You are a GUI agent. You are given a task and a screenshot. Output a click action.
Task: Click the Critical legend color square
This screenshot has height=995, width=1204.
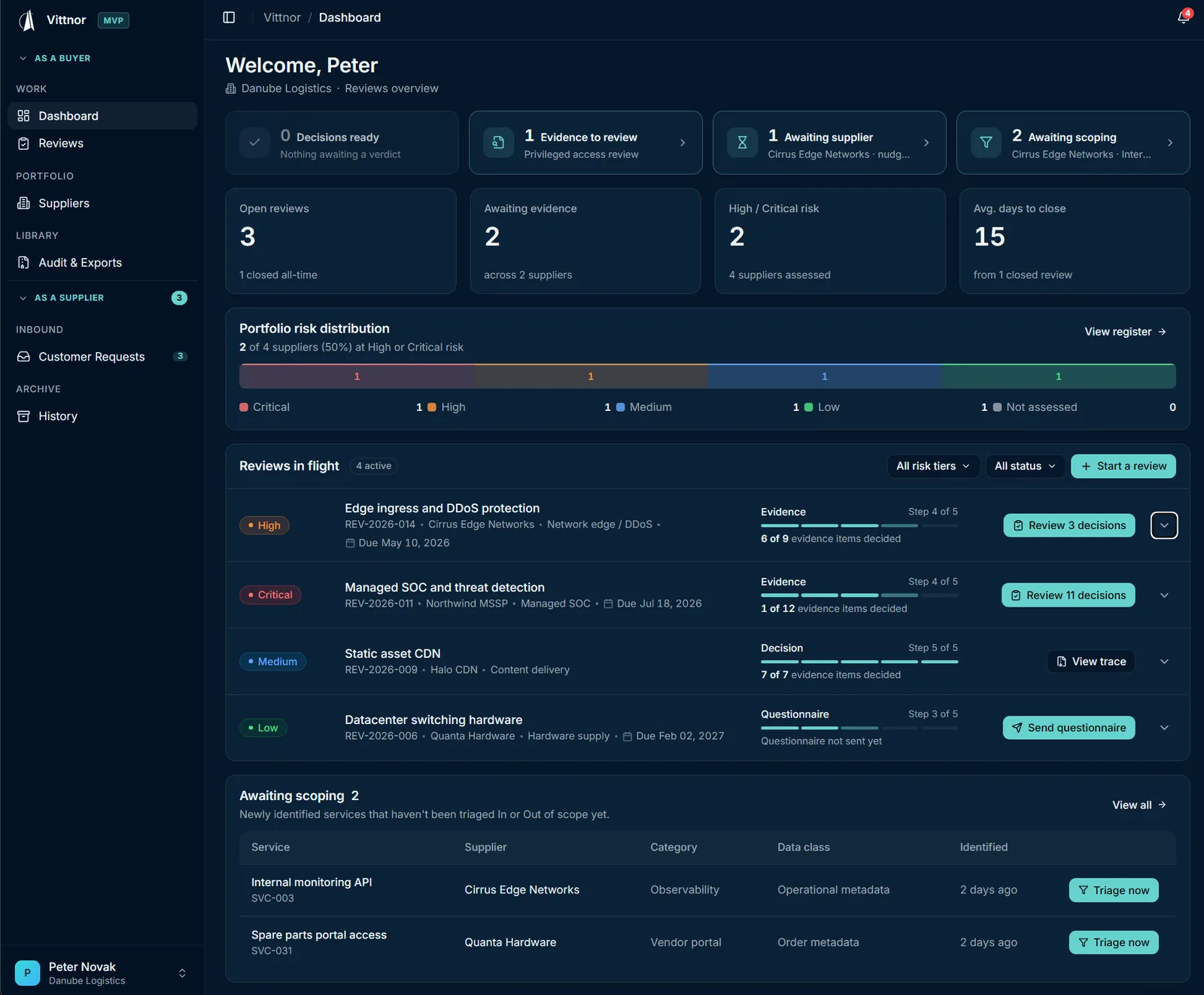[x=244, y=407]
